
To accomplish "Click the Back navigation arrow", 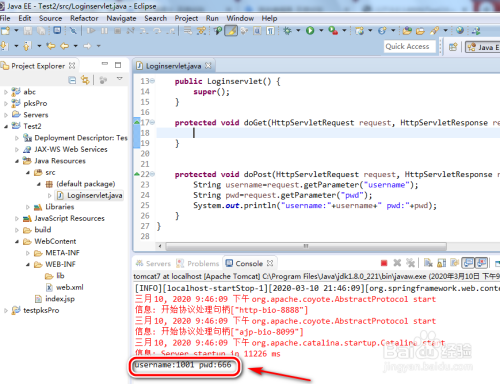I will click(x=65, y=46).
